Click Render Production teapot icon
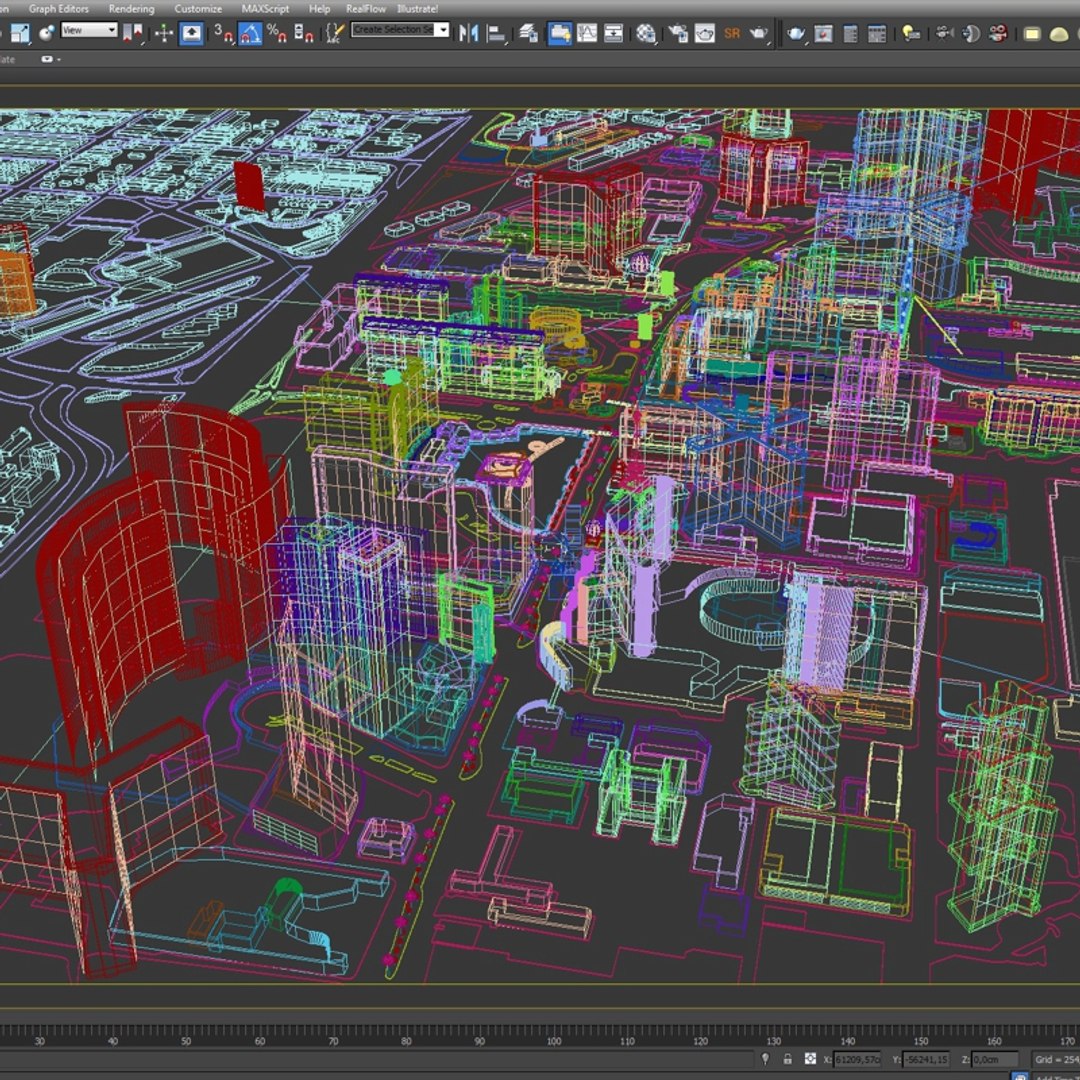The height and width of the screenshot is (1080, 1080). (x=758, y=32)
